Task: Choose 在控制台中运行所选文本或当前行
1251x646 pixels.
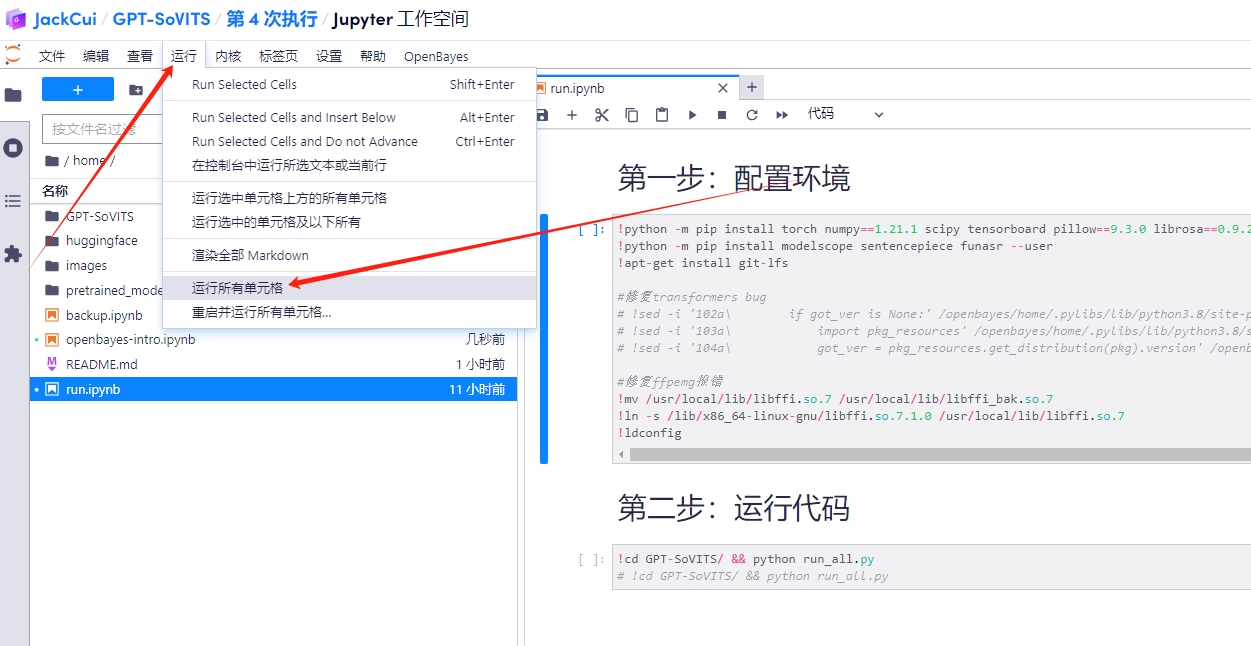Action: pos(350,165)
